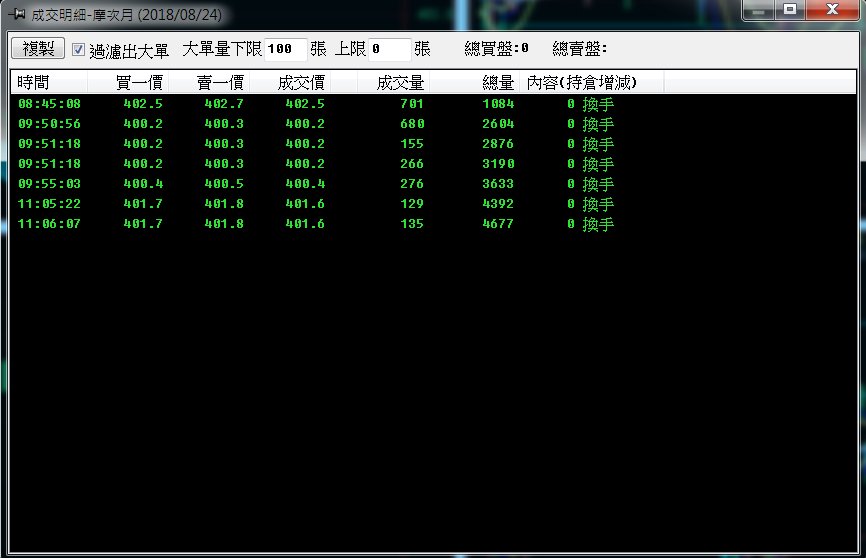Image resolution: width=866 pixels, height=558 pixels.
Task: Select the row timed 11:05:22
Action: (433, 204)
